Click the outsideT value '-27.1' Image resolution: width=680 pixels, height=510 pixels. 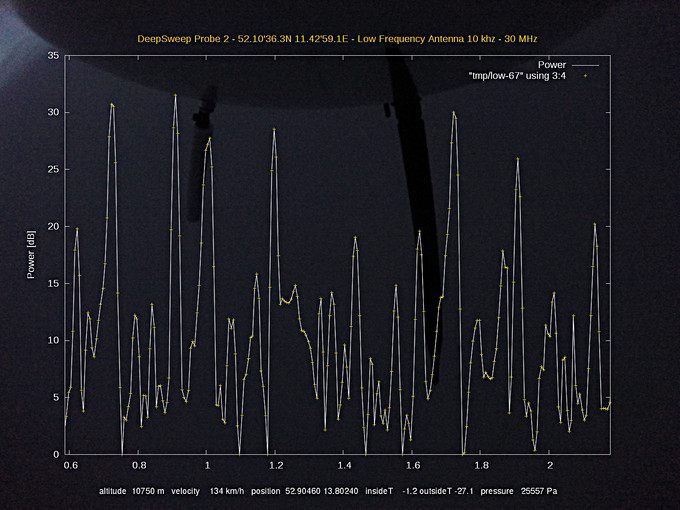tap(464, 491)
